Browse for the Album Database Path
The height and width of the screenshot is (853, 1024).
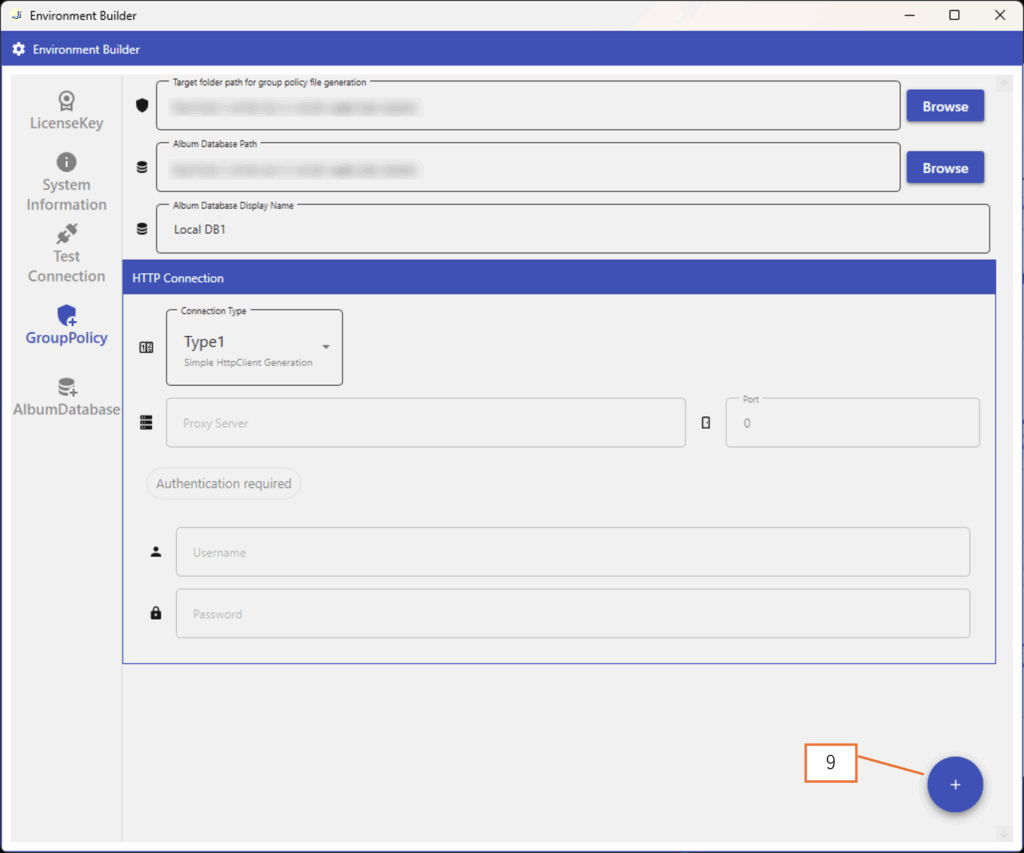coord(944,168)
